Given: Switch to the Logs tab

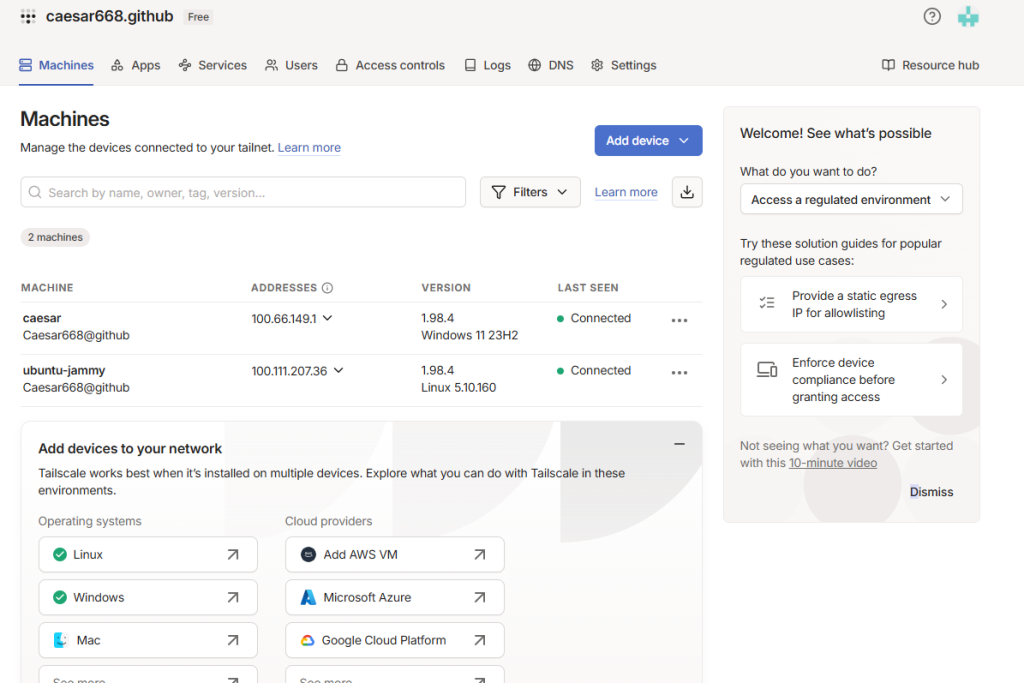Looking at the screenshot, I should (487, 65).
